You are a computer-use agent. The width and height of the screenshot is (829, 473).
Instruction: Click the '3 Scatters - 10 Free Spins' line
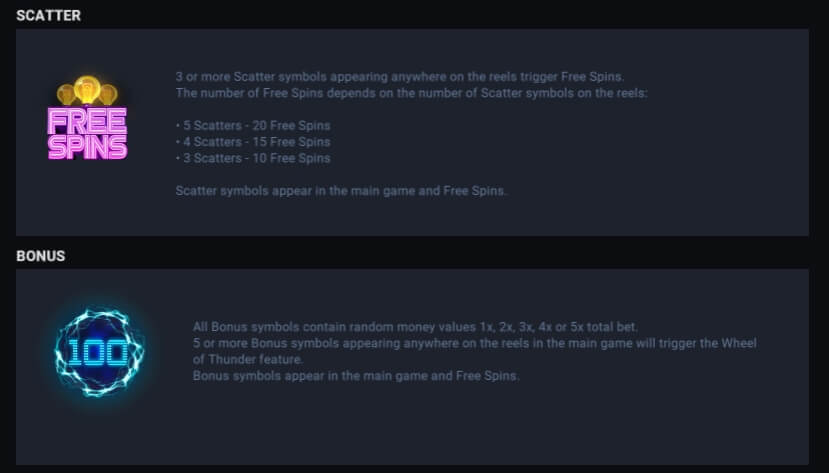(x=252, y=158)
